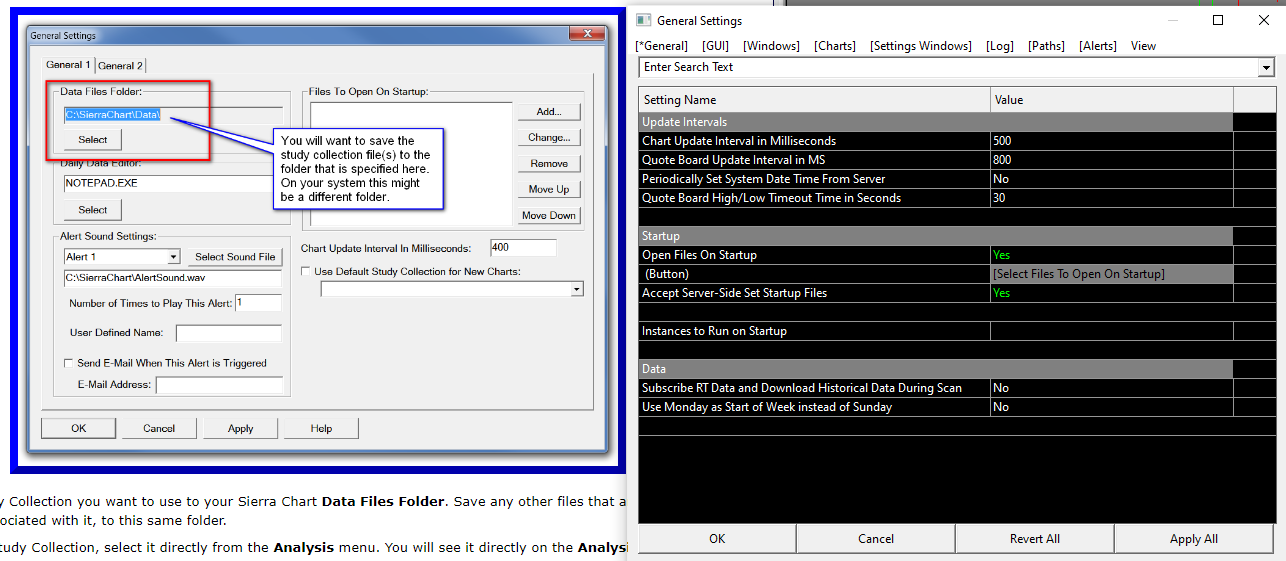Open General 2 tab in old dialog

(120, 65)
